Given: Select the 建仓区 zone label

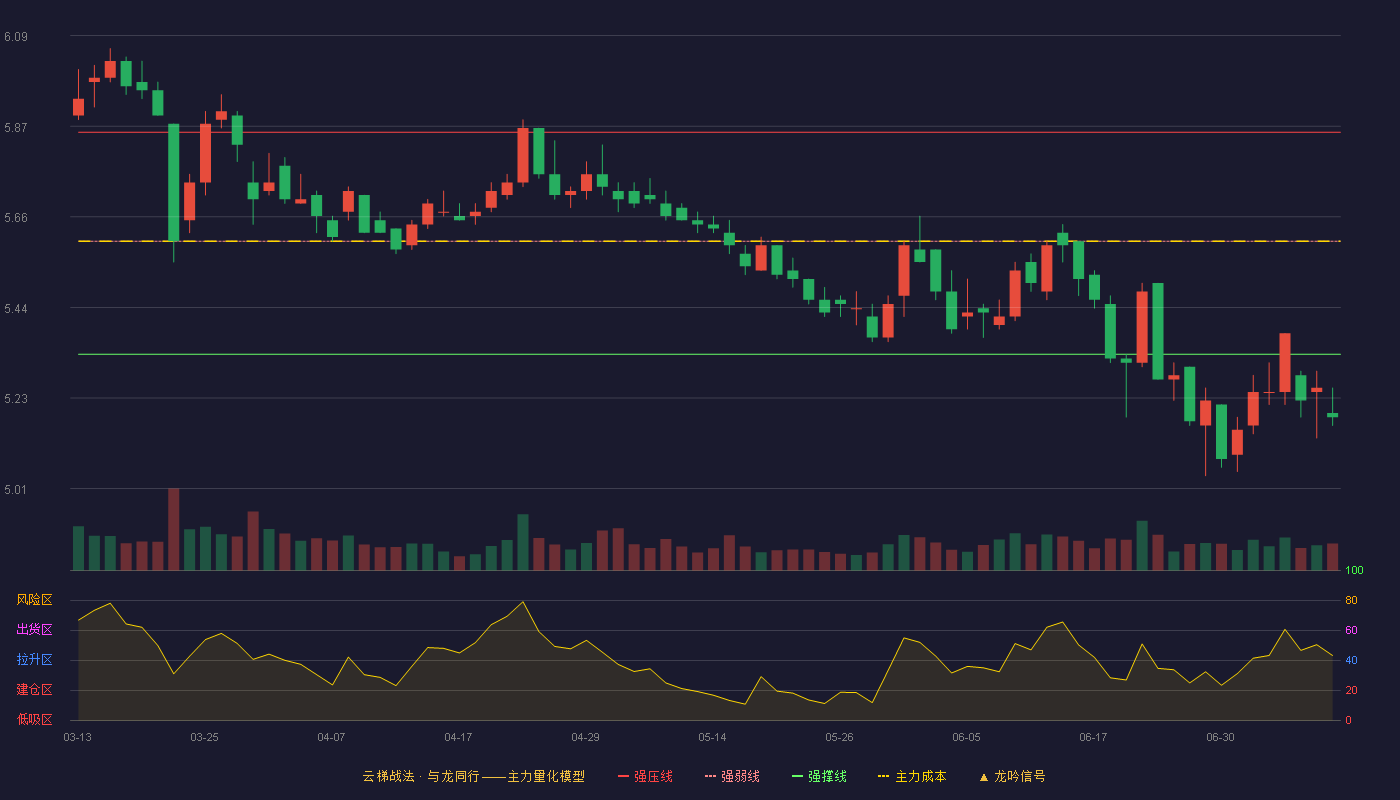Looking at the screenshot, I should [x=34, y=690].
